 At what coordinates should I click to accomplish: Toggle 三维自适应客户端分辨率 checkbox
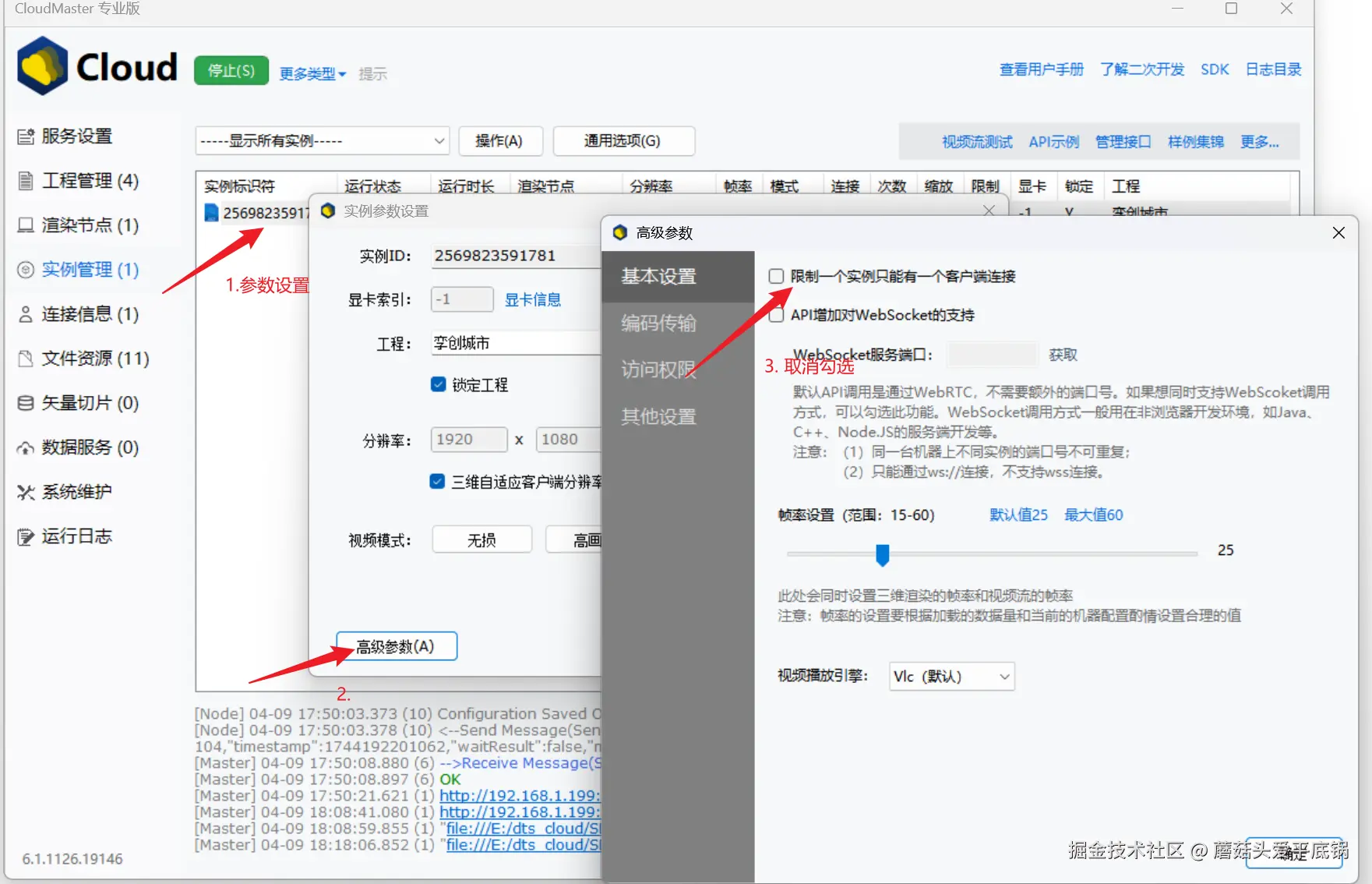pos(438,482)
